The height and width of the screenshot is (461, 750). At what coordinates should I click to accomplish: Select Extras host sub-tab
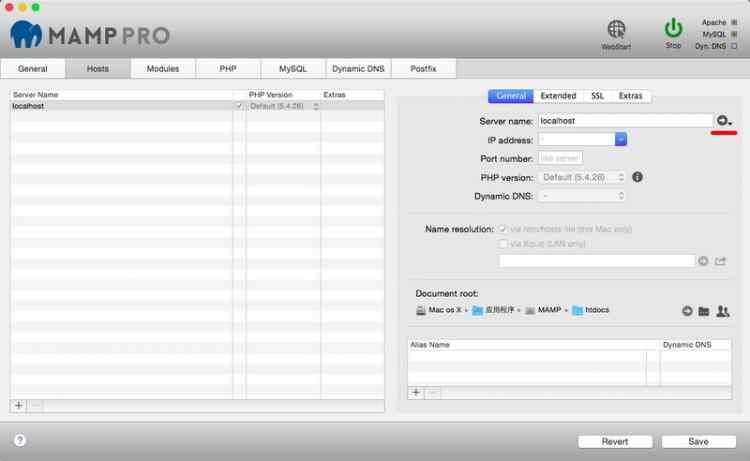pos(630,96)
